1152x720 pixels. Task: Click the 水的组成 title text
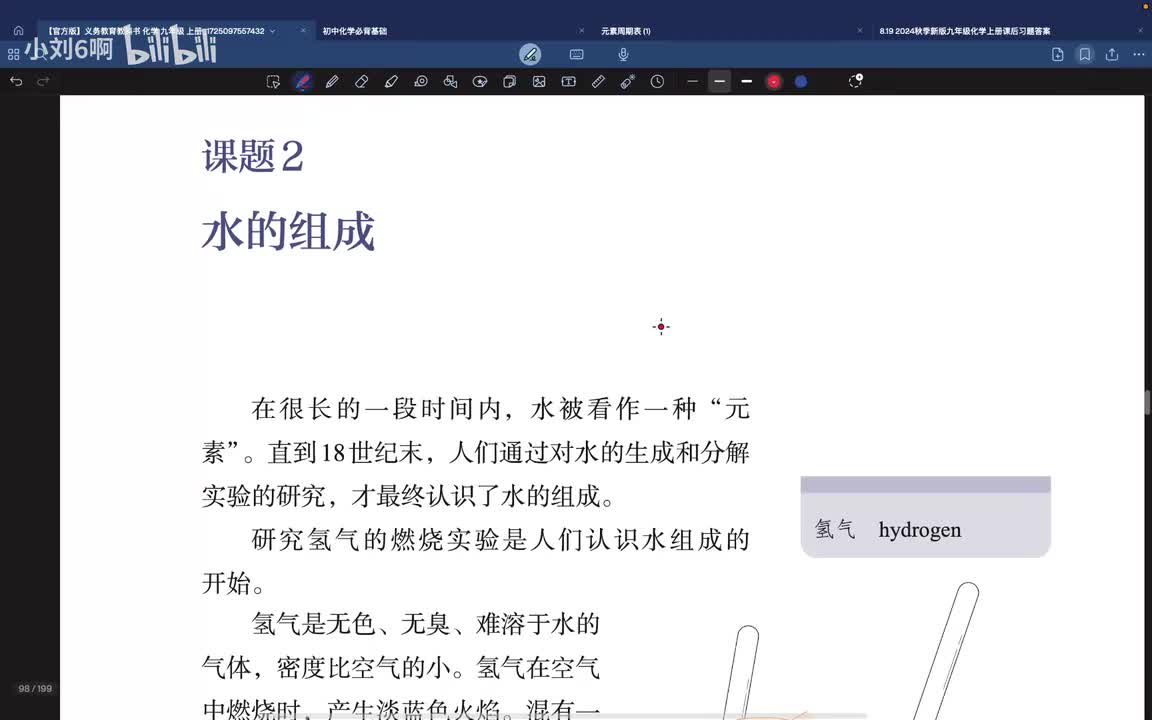click(x=288, y=231)
